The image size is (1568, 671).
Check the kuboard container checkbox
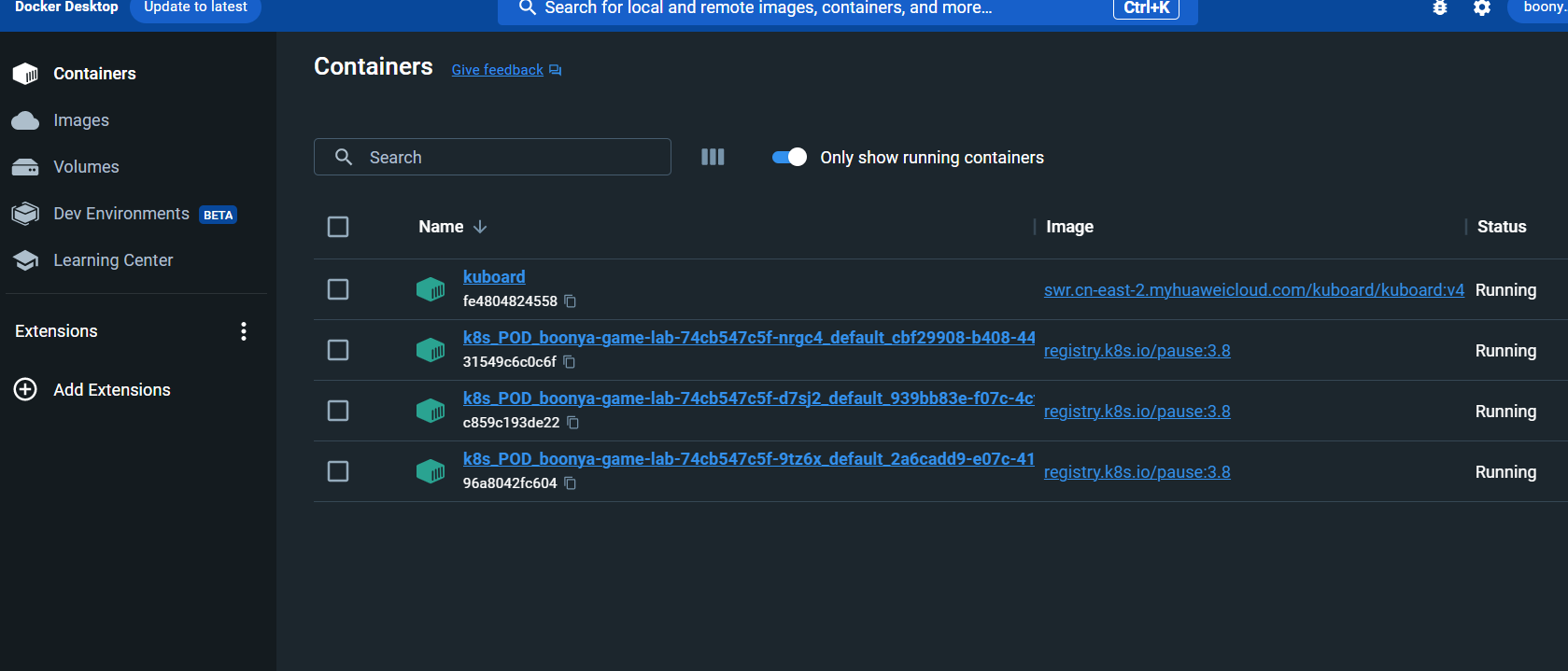[x=338, y=289]
